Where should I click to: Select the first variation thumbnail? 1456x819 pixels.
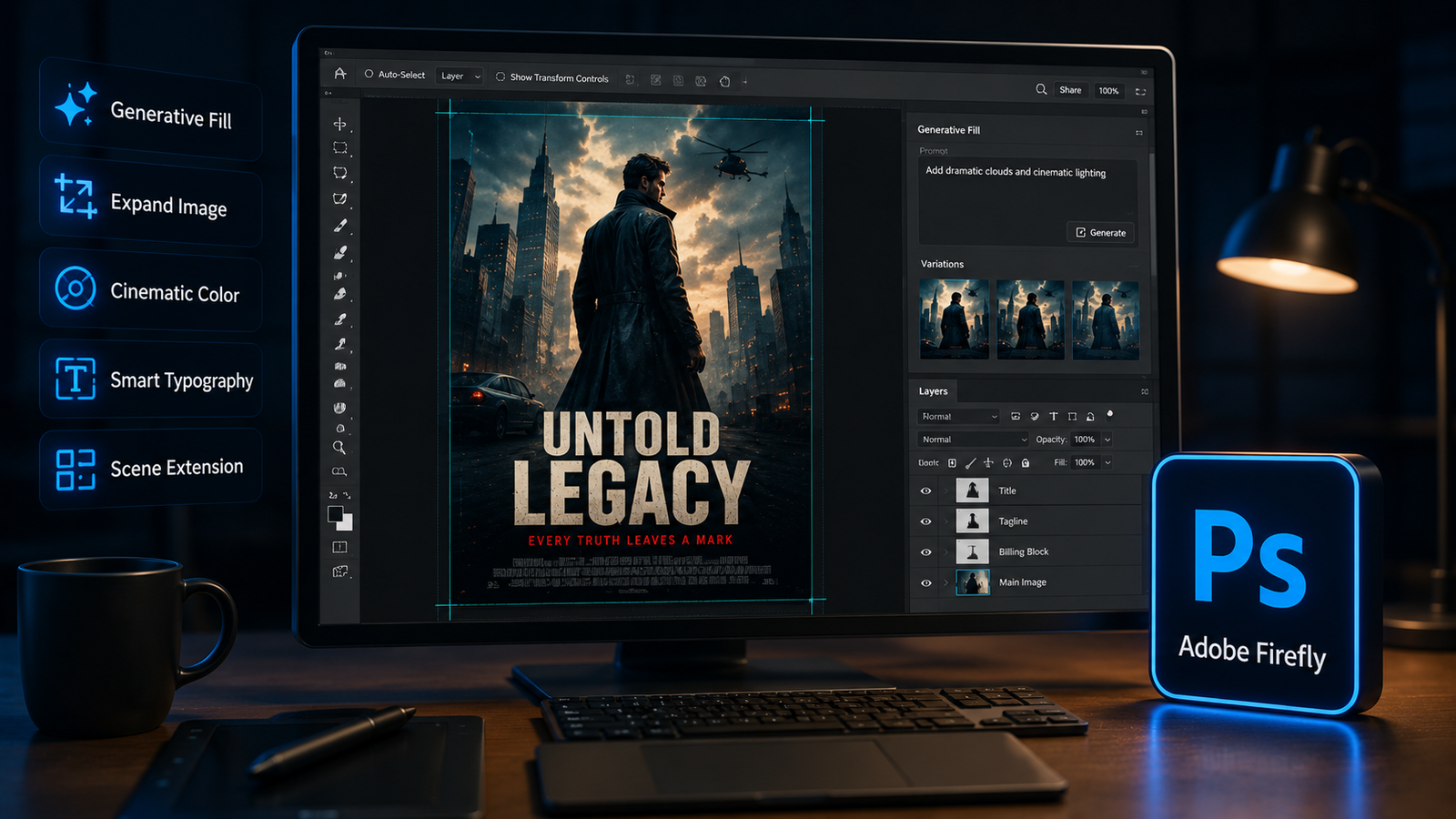(x=954, y=319)
